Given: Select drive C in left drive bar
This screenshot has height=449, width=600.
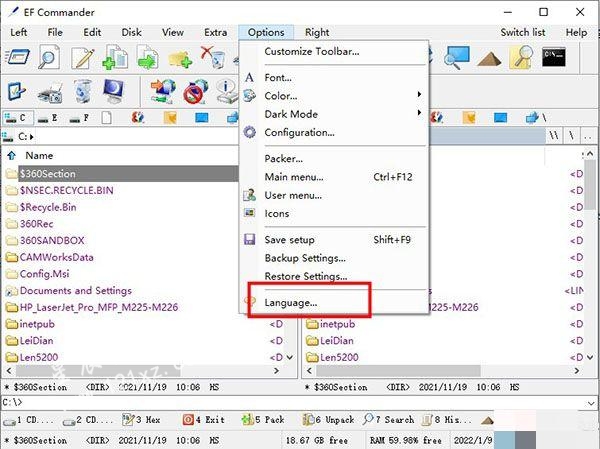Looking at the screenshot, I should (18, 118).
